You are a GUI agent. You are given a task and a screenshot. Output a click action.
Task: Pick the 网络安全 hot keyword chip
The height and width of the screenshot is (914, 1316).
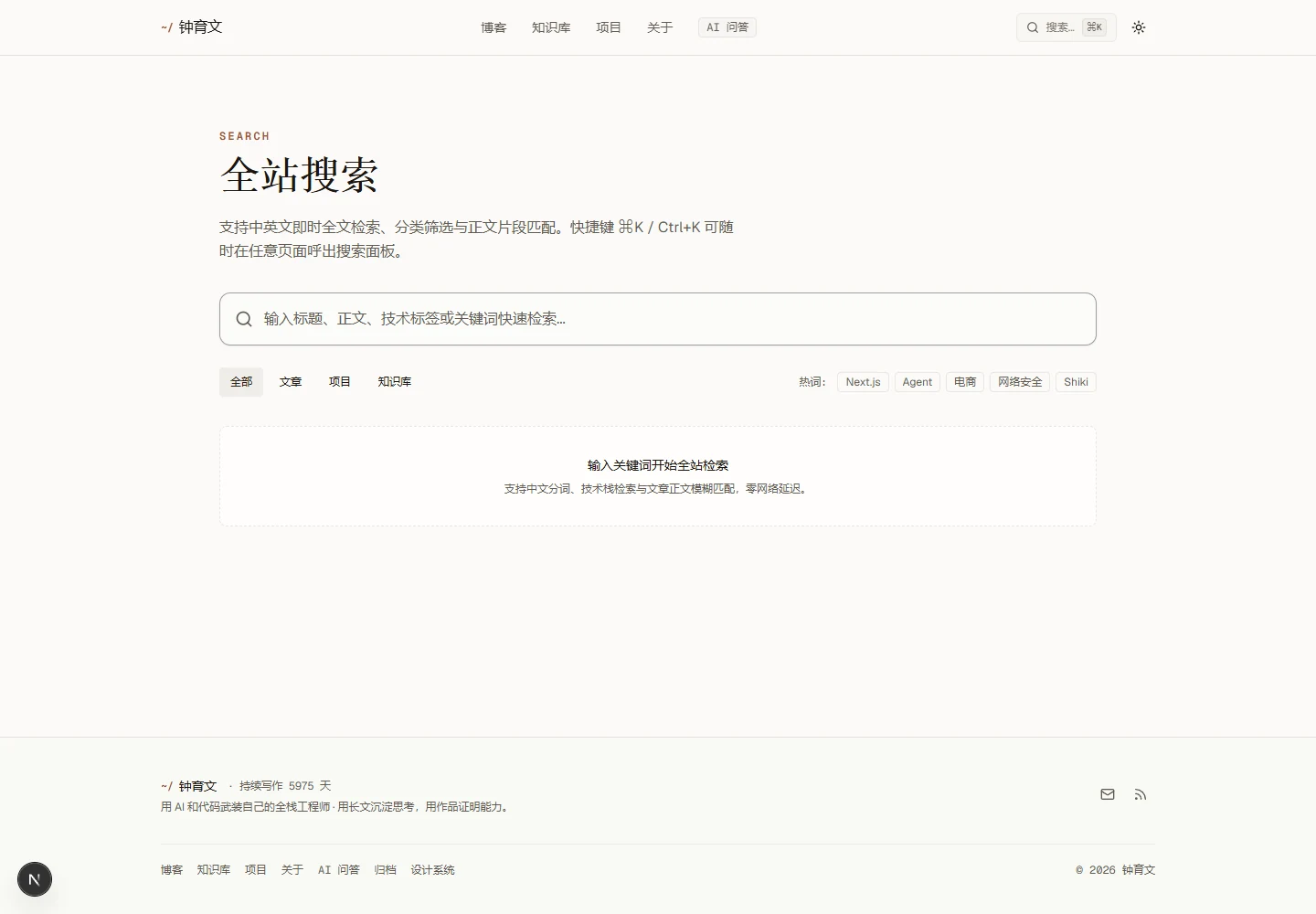tap(1020, 382)
